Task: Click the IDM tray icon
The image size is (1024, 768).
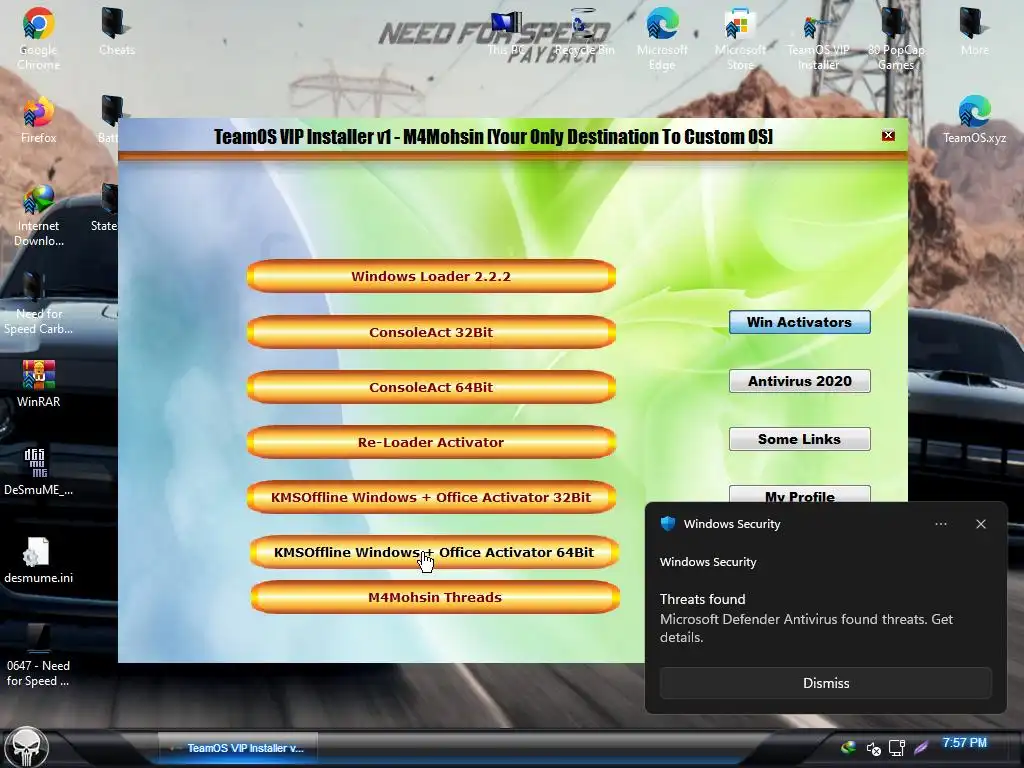Action: tap(848, 747)
